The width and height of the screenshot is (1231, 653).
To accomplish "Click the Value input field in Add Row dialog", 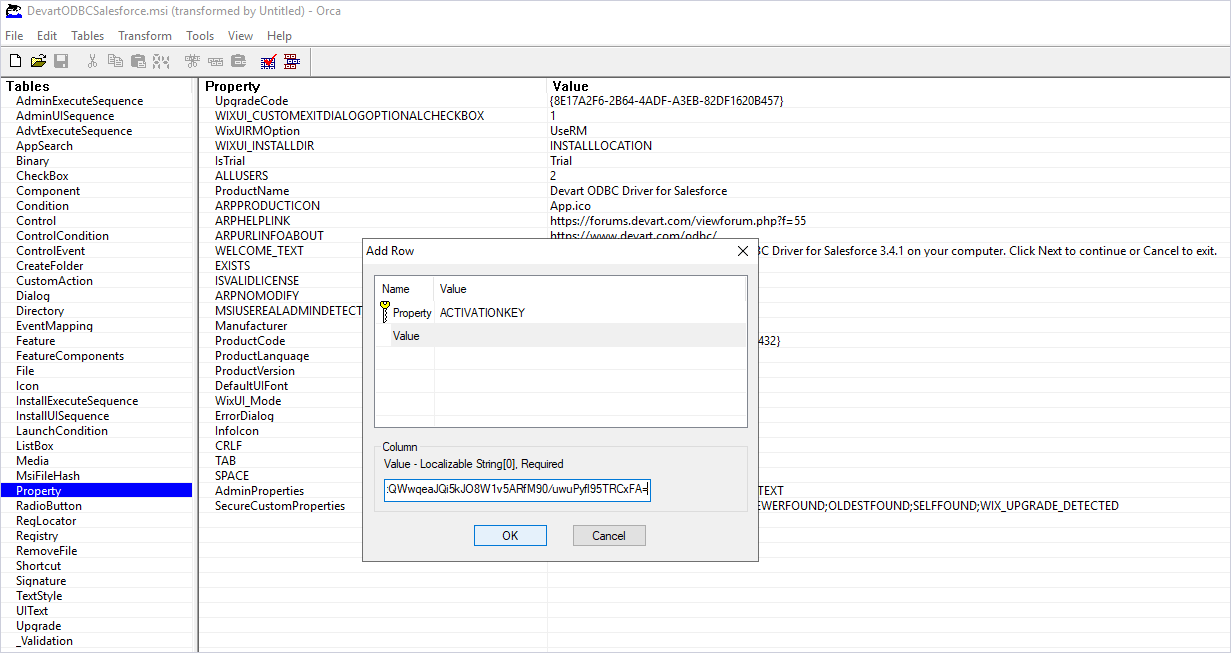I will (516, 489).
